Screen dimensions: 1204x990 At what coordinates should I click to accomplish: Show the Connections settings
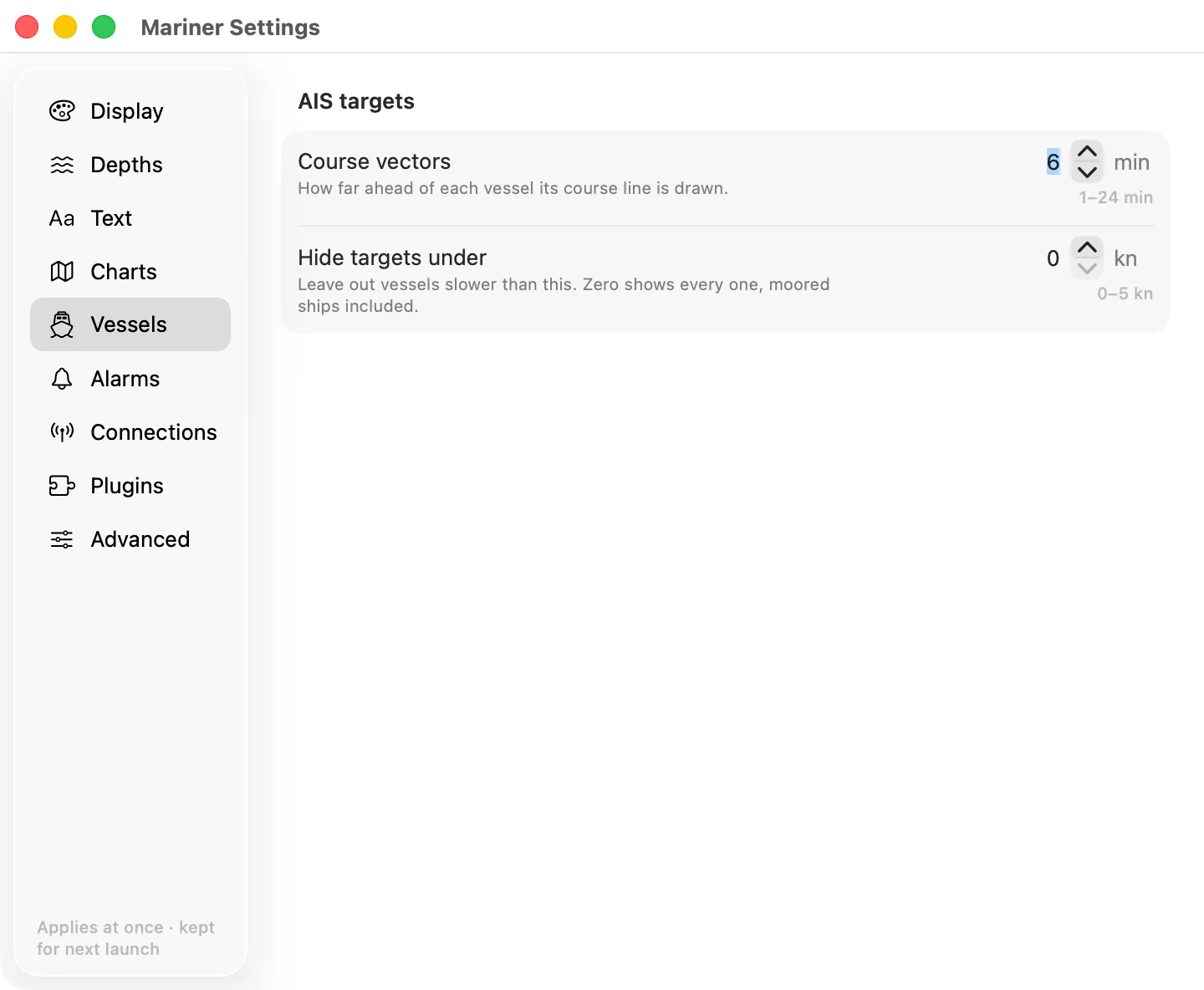(x=130, y=432)
